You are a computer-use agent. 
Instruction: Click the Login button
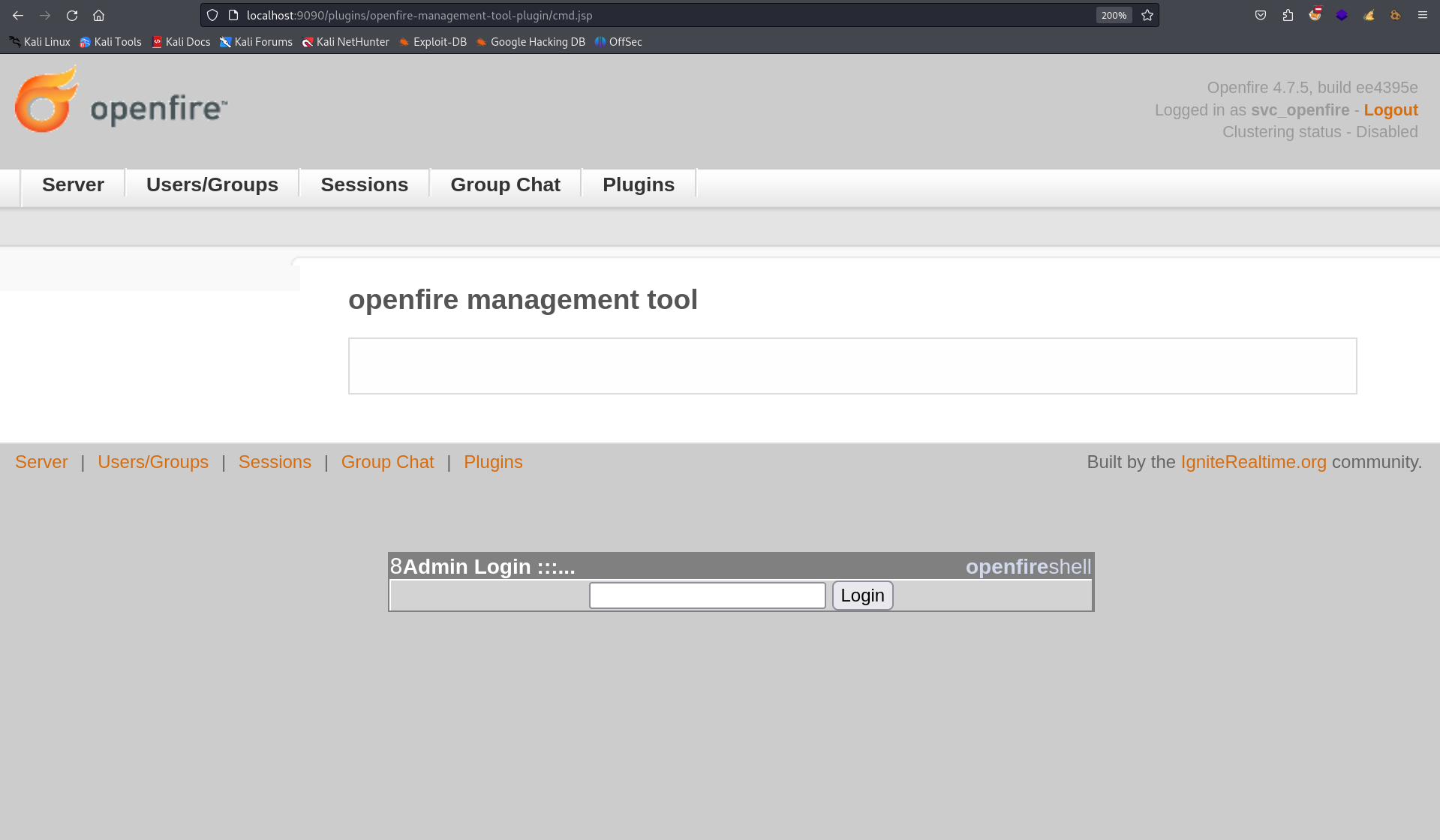pyautogui.click(x=862, y=595)
